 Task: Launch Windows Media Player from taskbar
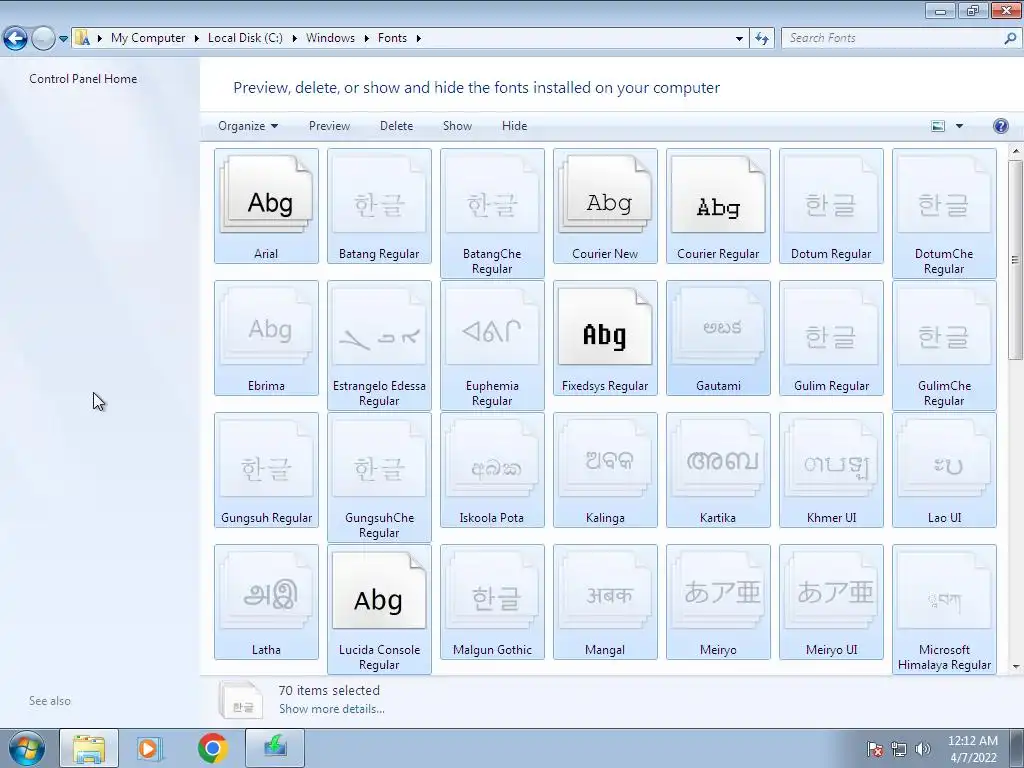149,748
